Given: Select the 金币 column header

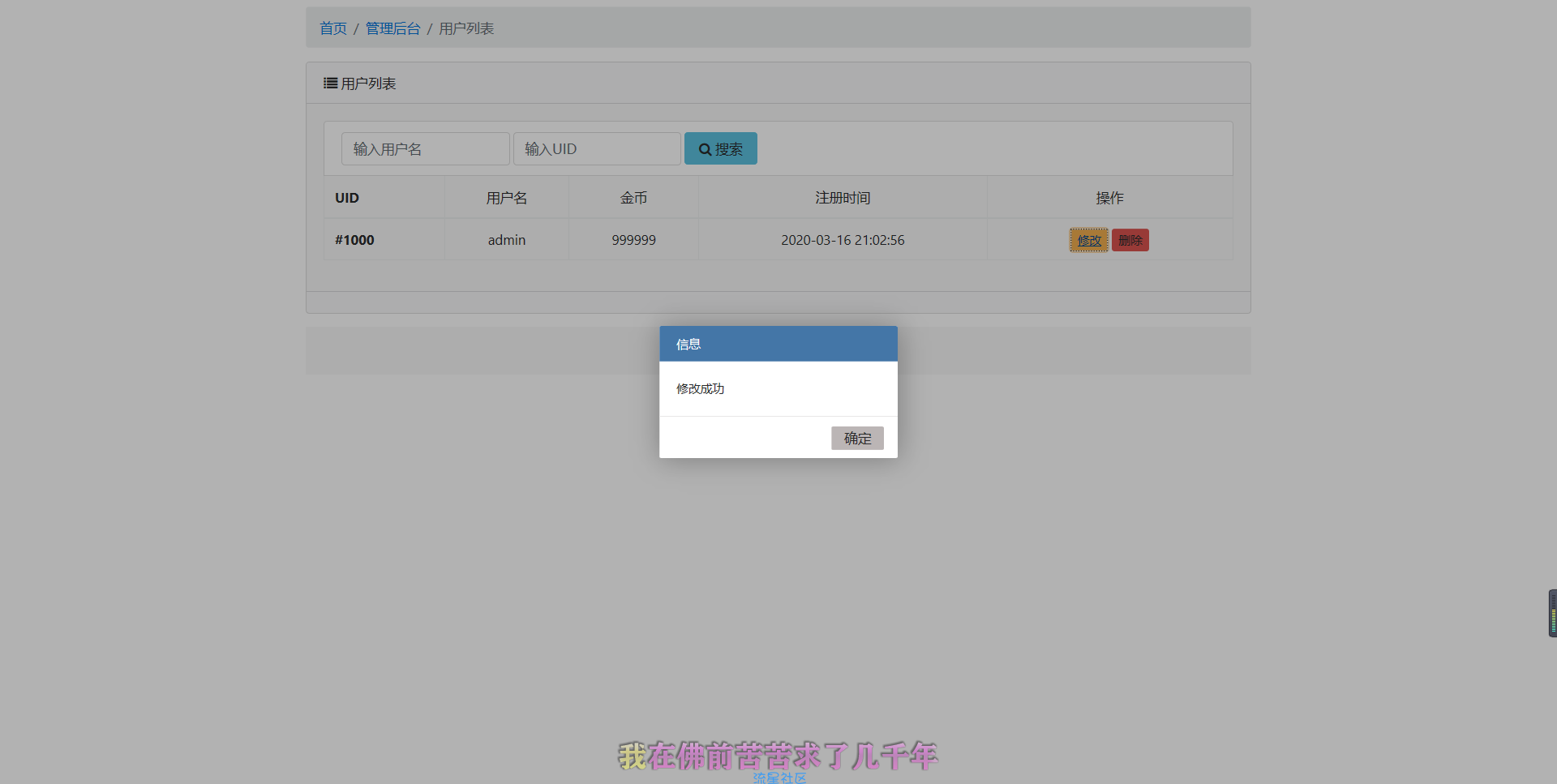Looking at the screenshot, I should click(x=633, y=198).
